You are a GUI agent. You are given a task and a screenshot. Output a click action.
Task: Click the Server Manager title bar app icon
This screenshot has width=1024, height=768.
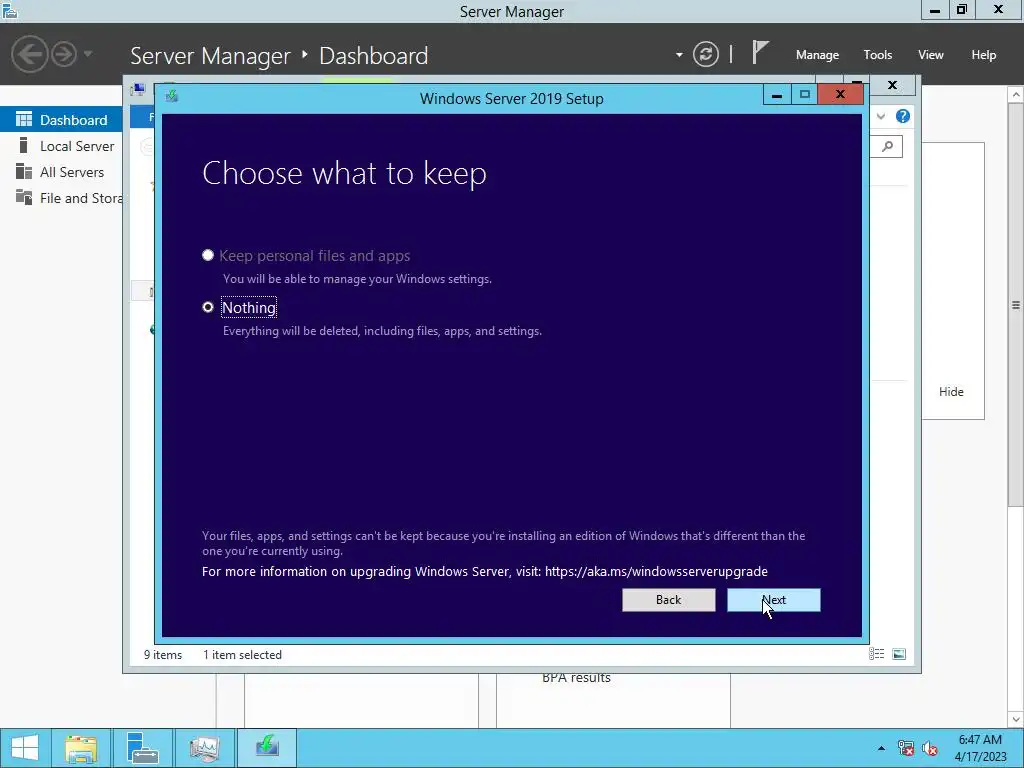(x=10, y=10)
